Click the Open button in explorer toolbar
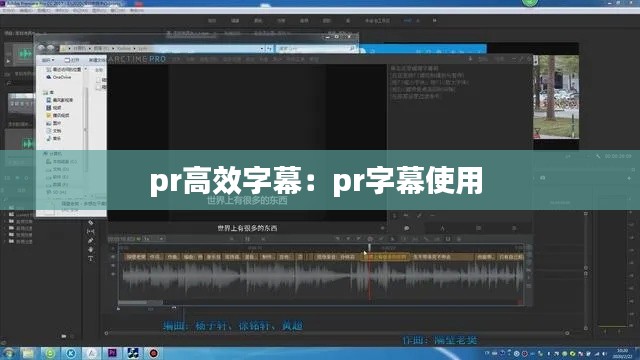 (72, 60)
